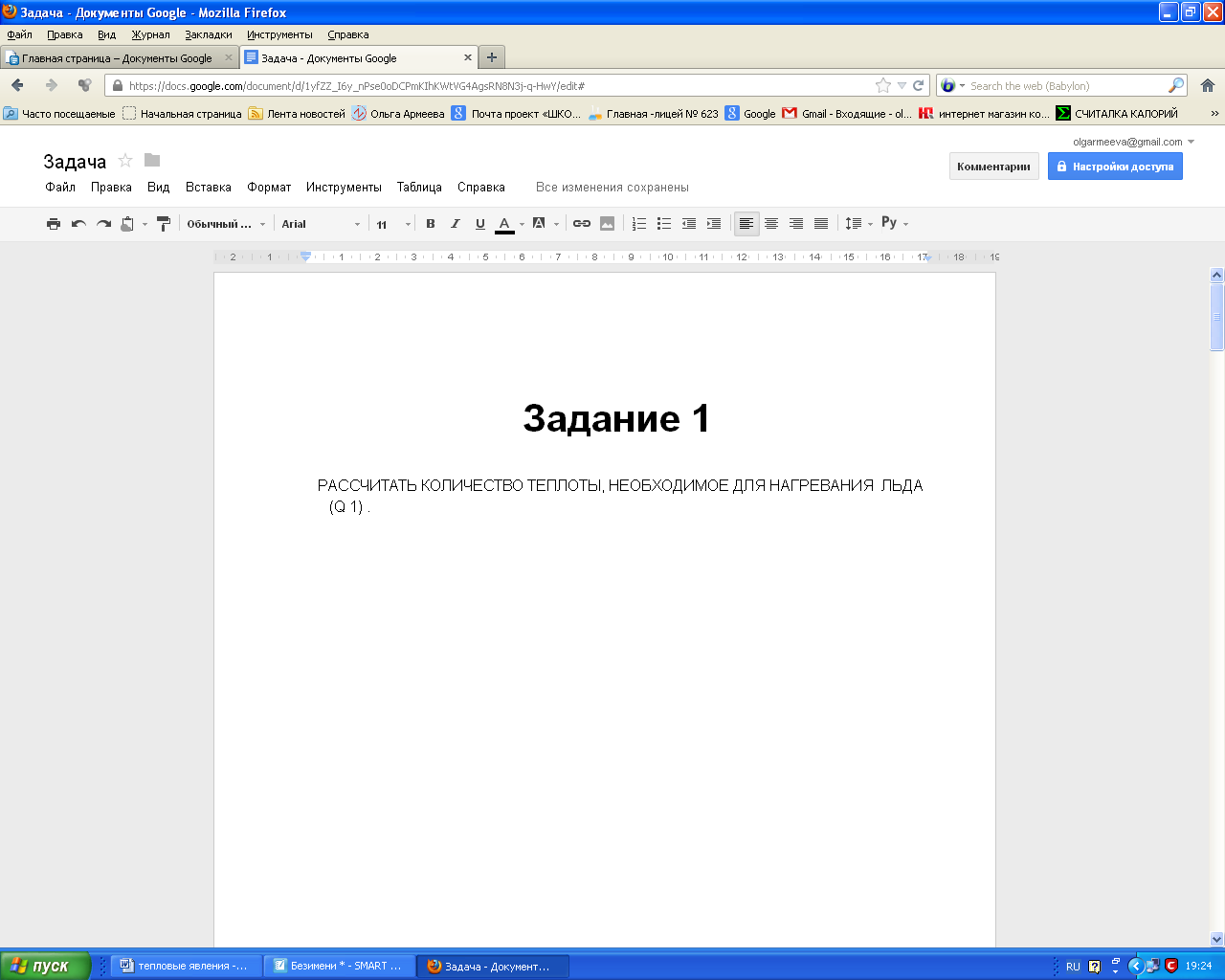This screenshot has height=980, width=1225.
Task: Click the folder icon next to document title
Action: (152, 160)
